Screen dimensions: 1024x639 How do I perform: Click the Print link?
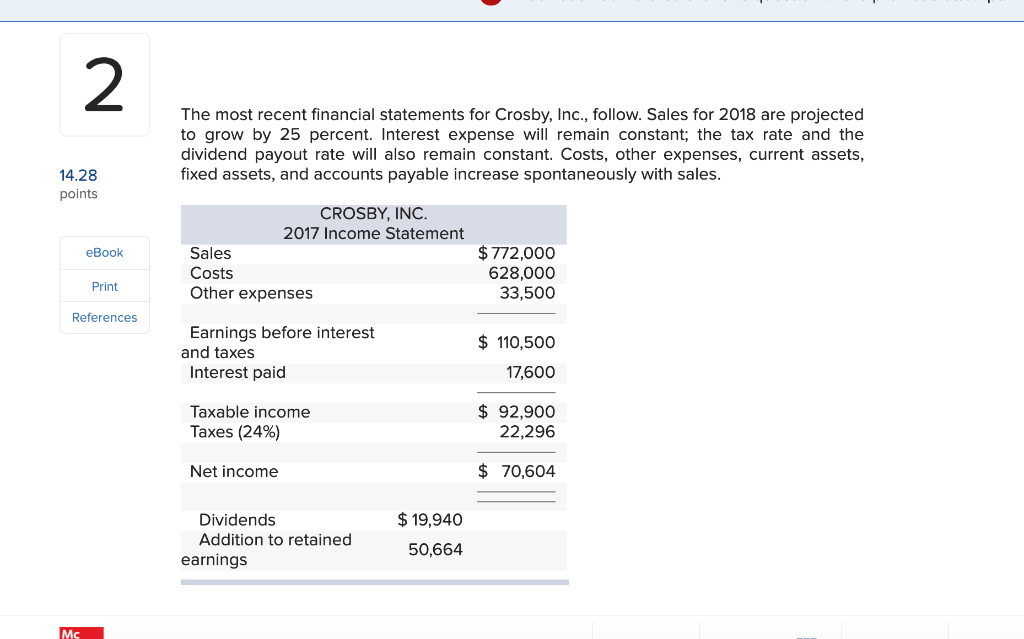click(x=104, y=286)
